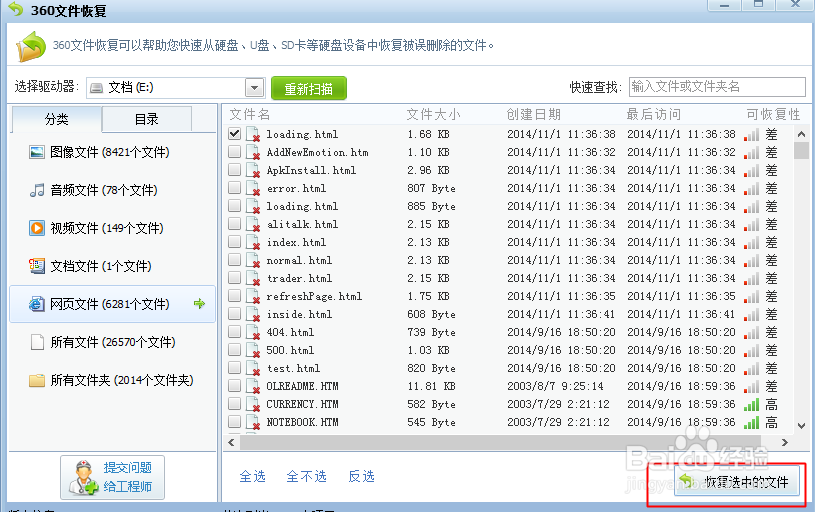
Task: Click the 全选 select all link
Action: tap(253, 476)
